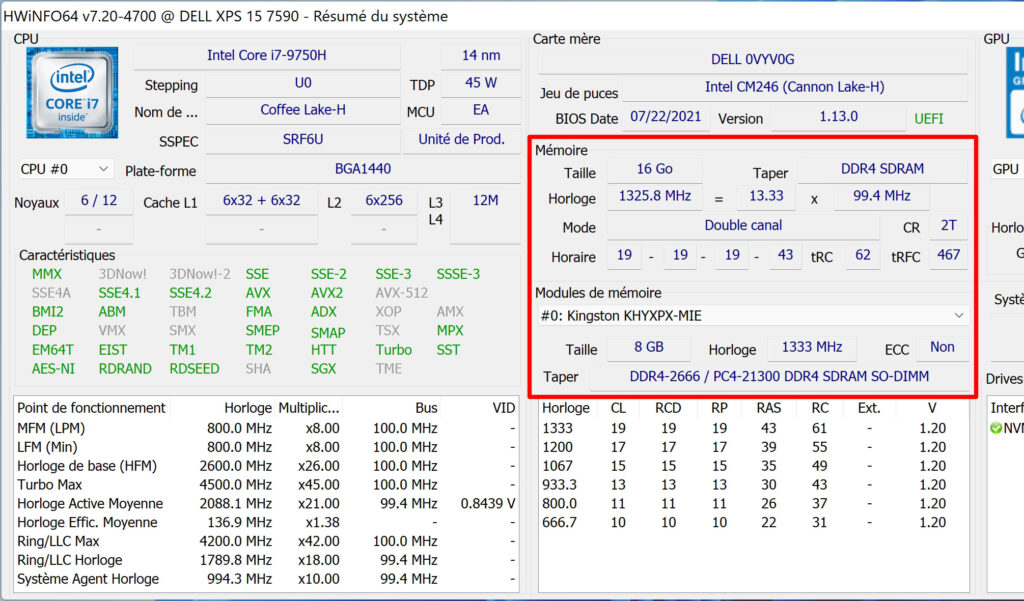
Task: Select the 666.7 memory timing row
Action: 754,523
